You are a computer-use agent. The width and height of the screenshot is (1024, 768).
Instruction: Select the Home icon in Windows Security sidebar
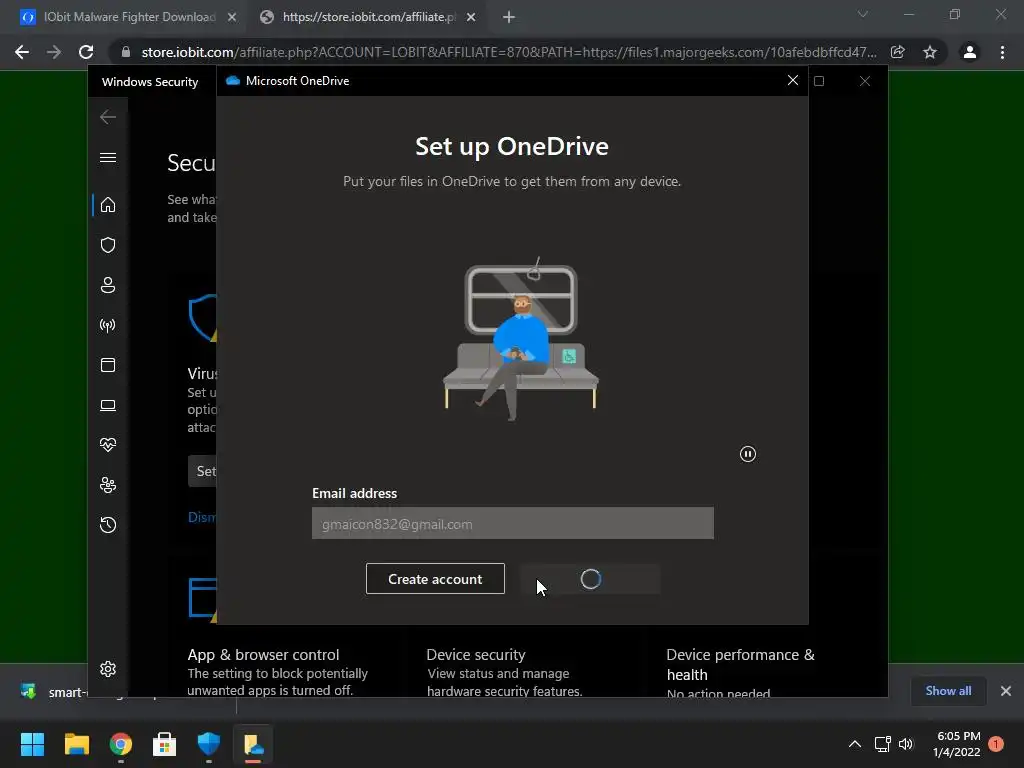(x=108, y=205)
